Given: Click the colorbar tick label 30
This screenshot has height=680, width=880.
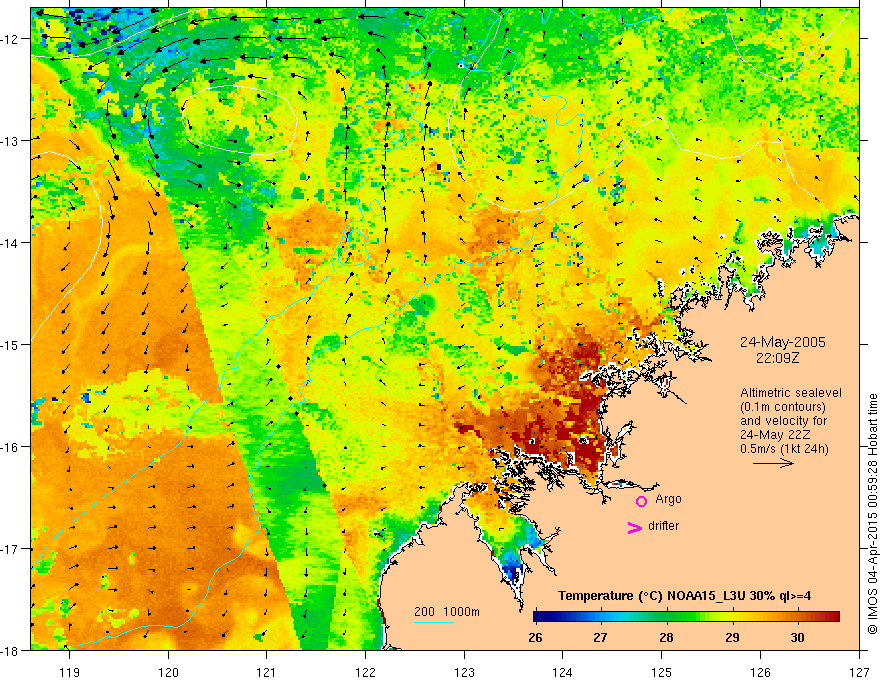Looking at the screenshot, I should [x=797, y=637].
